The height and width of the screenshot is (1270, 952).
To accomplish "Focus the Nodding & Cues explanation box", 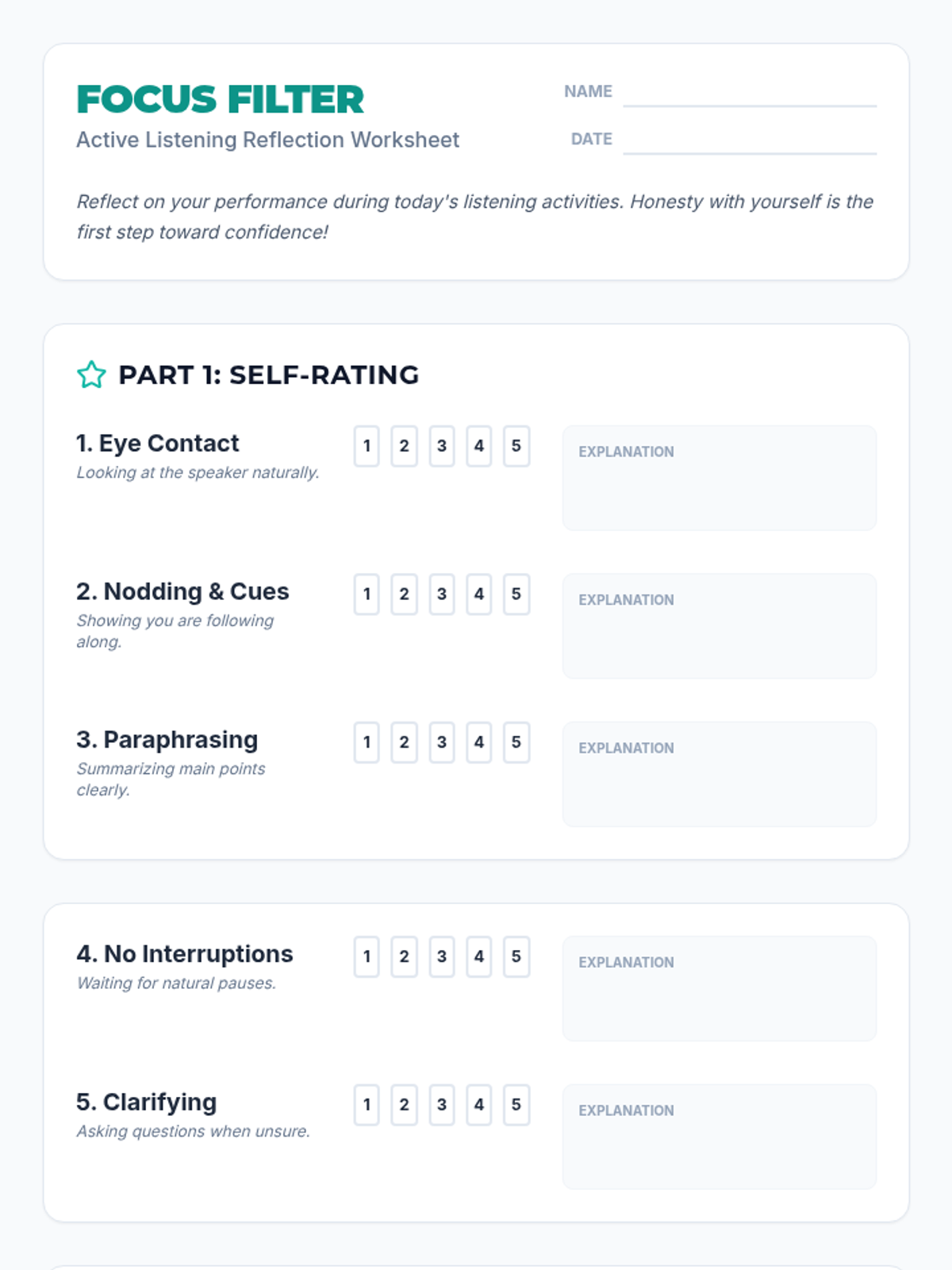I will [720, 627].
